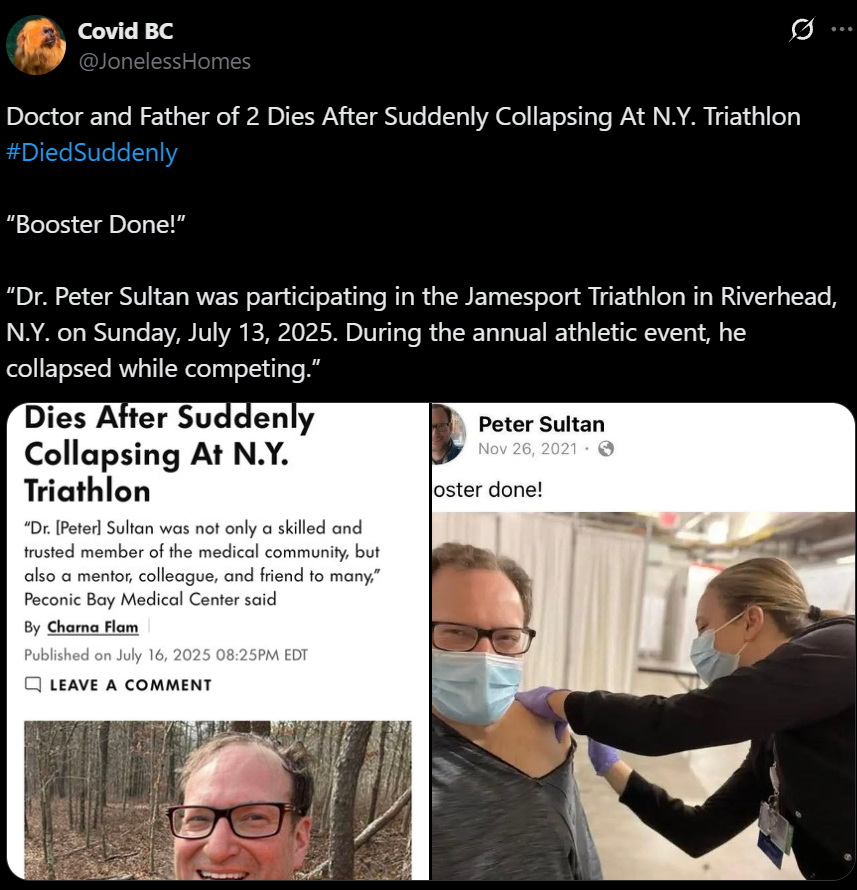
Task: Click the article headline text
Action: click(169, 455)
